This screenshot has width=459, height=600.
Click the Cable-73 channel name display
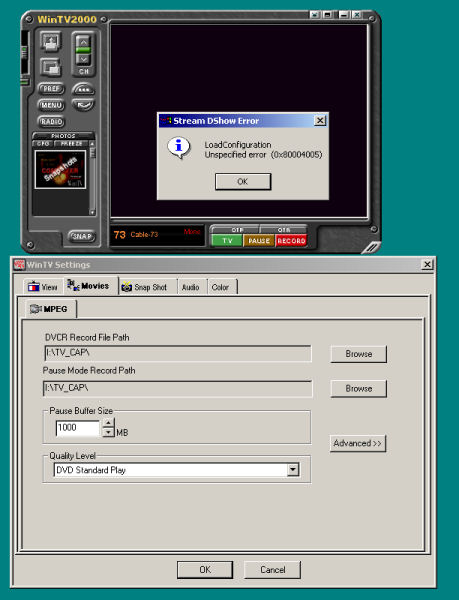click(144, 235)
